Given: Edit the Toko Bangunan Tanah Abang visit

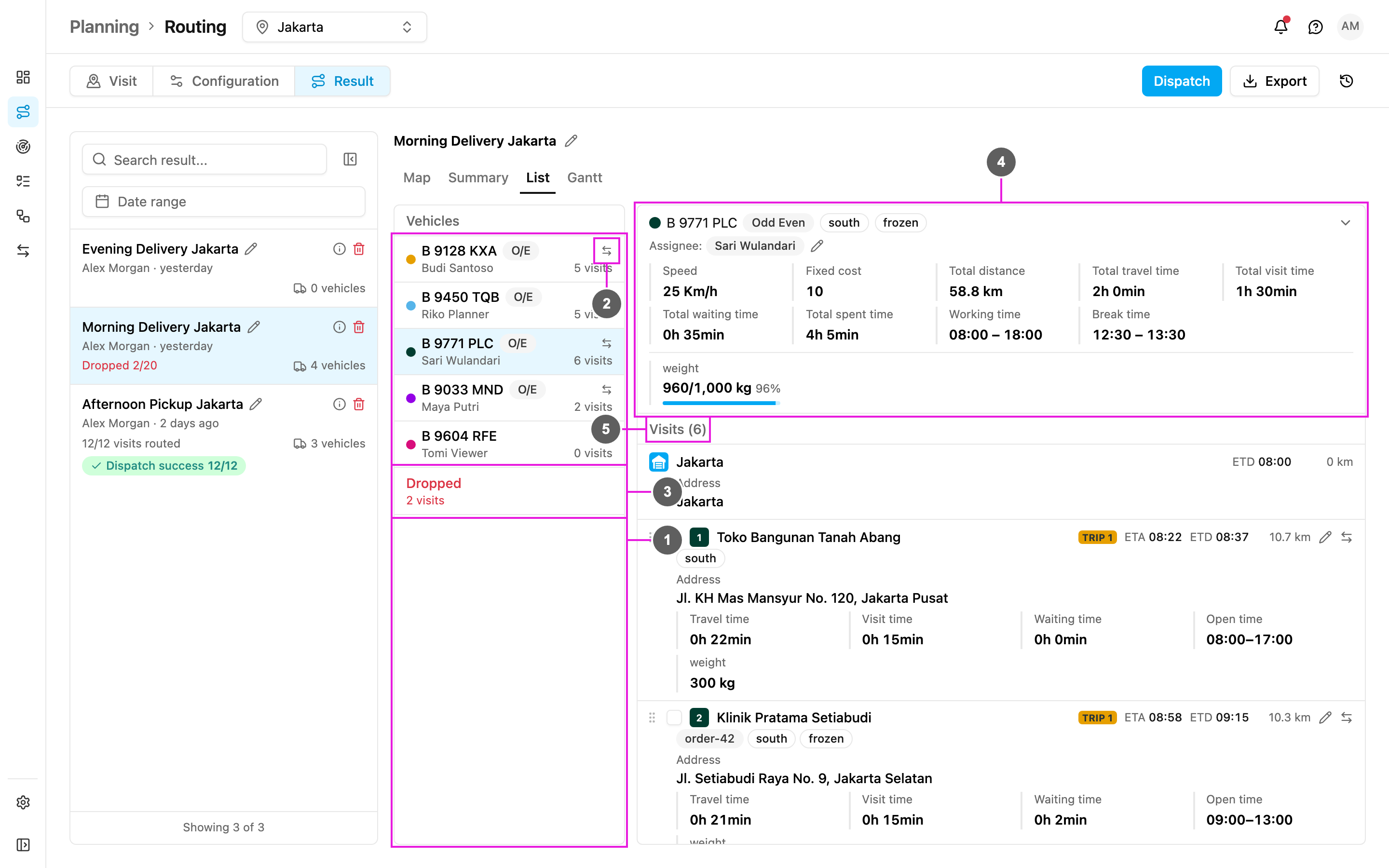Looking at the screenshot, I should tap(1325, 537).
